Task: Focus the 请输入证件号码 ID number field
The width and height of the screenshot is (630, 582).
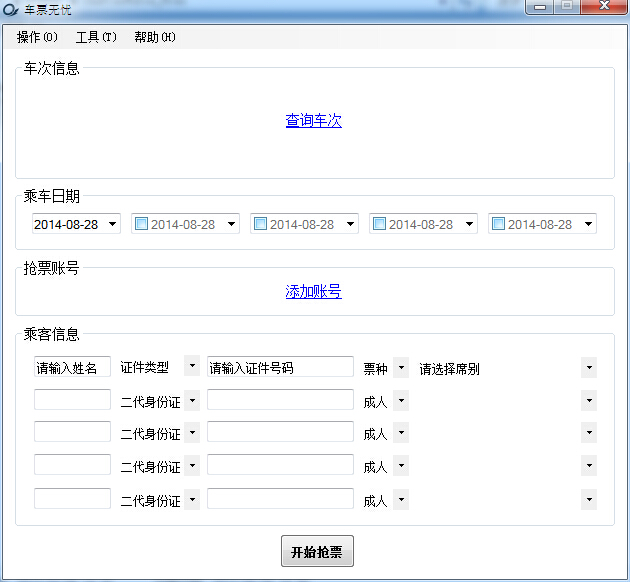Action: [280, 366]
